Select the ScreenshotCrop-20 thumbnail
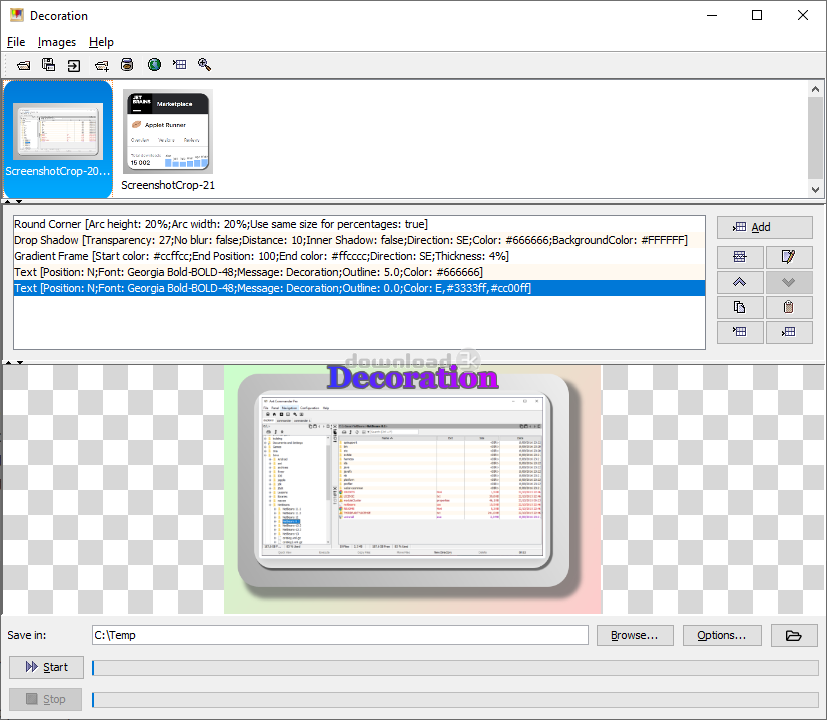 click(x=58, y=139)
